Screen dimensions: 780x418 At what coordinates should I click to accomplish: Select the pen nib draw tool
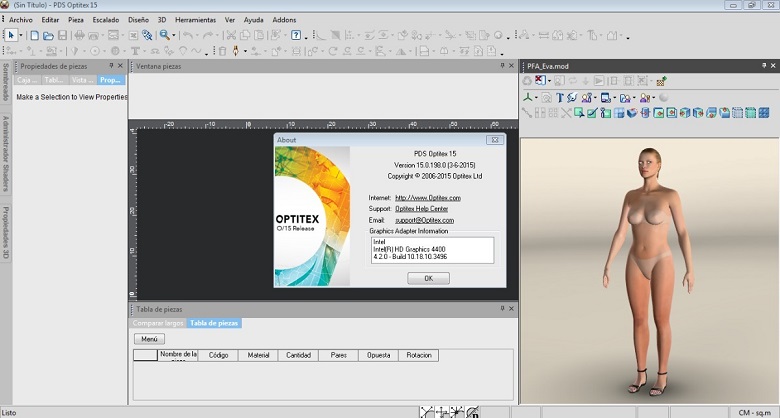[x=236, y=51]
